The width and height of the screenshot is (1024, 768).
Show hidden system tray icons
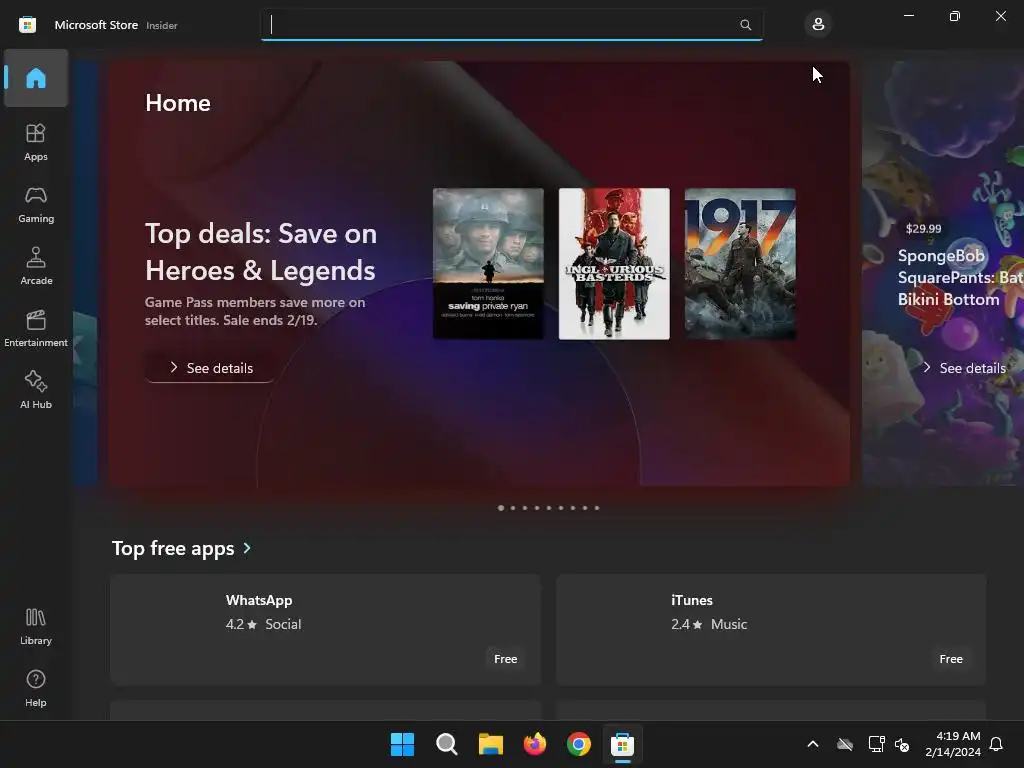[x=813, y=744]
